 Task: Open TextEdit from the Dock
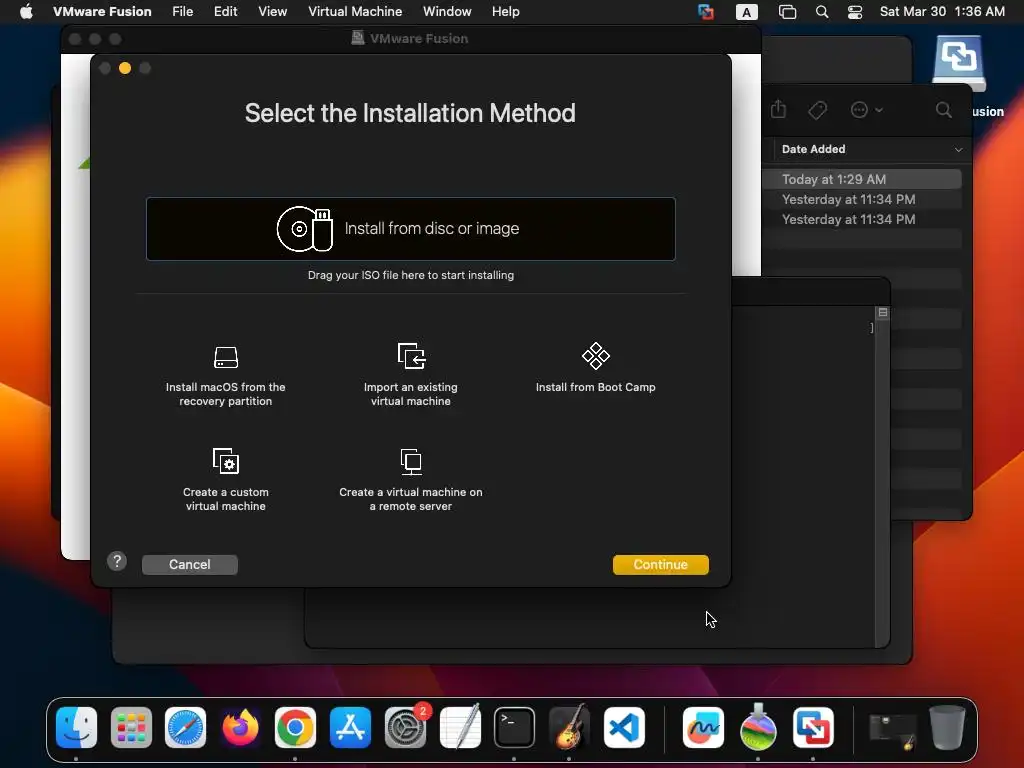[460, 727]
